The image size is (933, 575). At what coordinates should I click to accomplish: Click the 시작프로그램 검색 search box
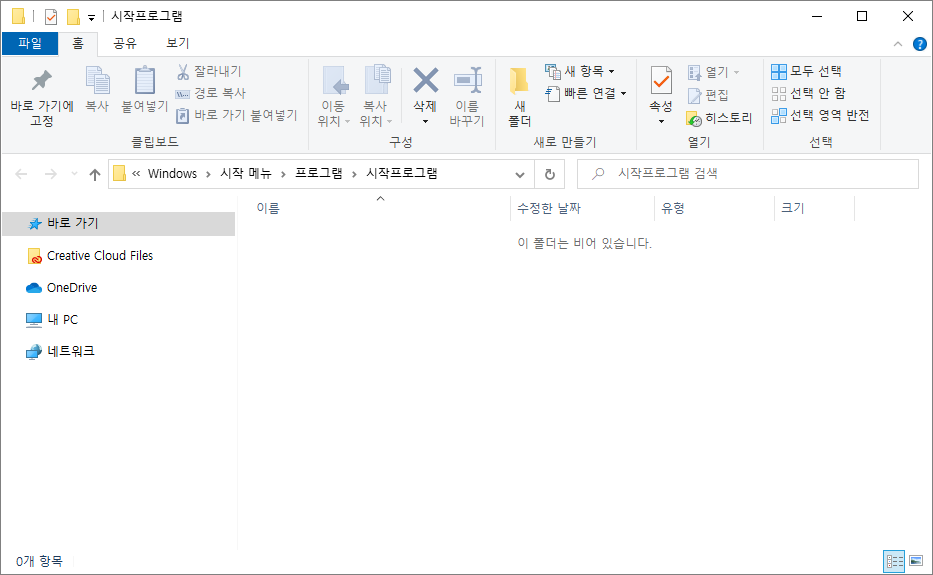[x=748, y=174]
